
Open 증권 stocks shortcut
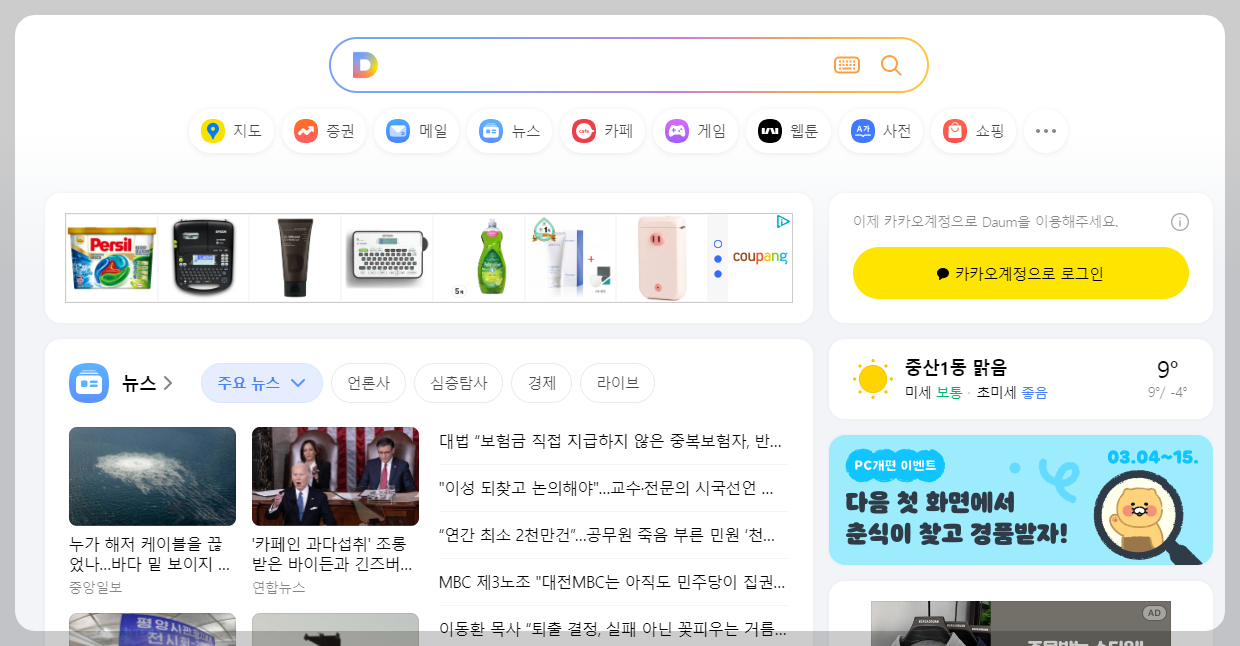coord(324,131)
